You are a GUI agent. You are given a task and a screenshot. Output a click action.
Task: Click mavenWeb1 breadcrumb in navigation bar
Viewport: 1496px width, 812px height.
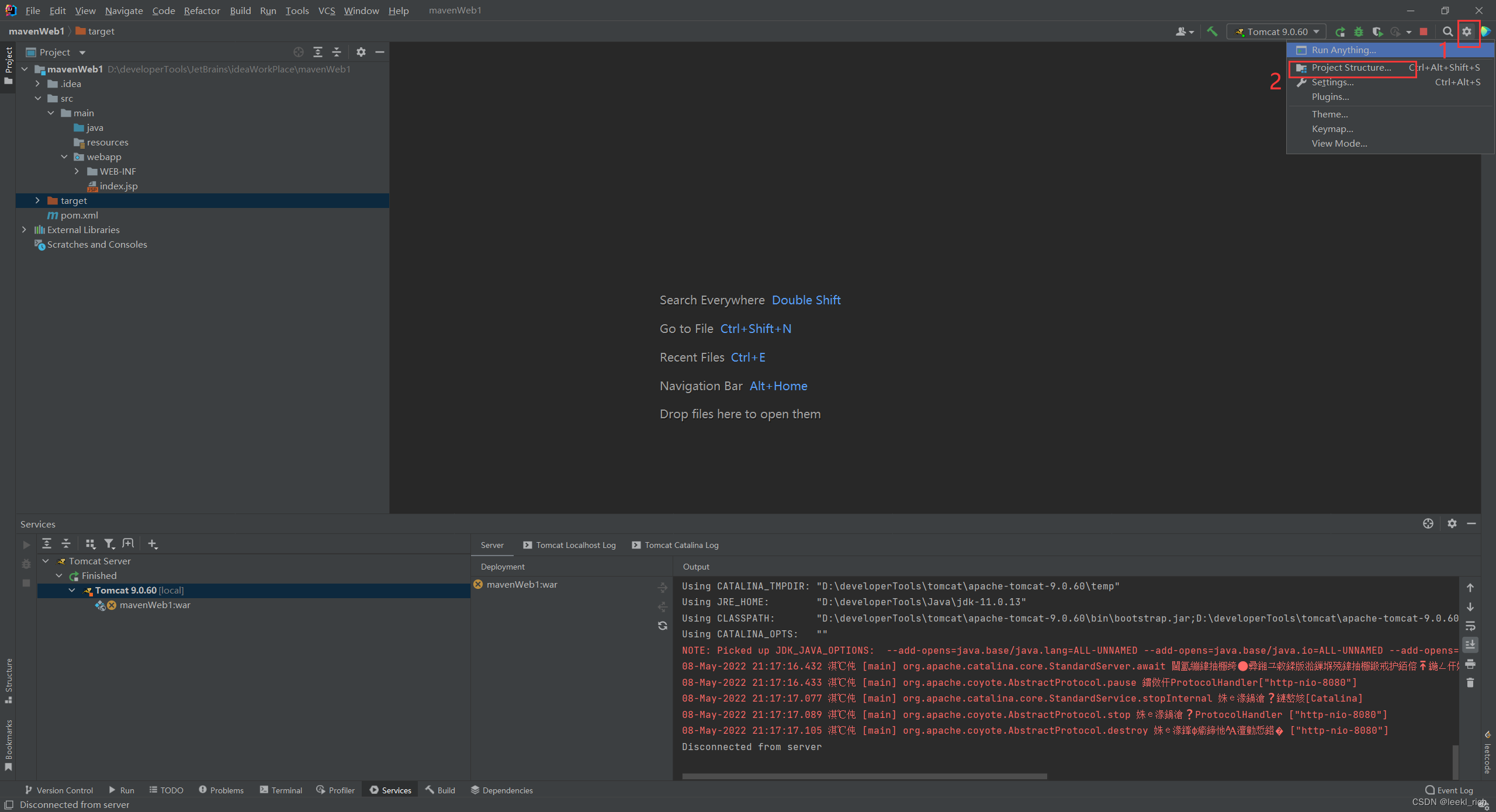click(36, 31)
